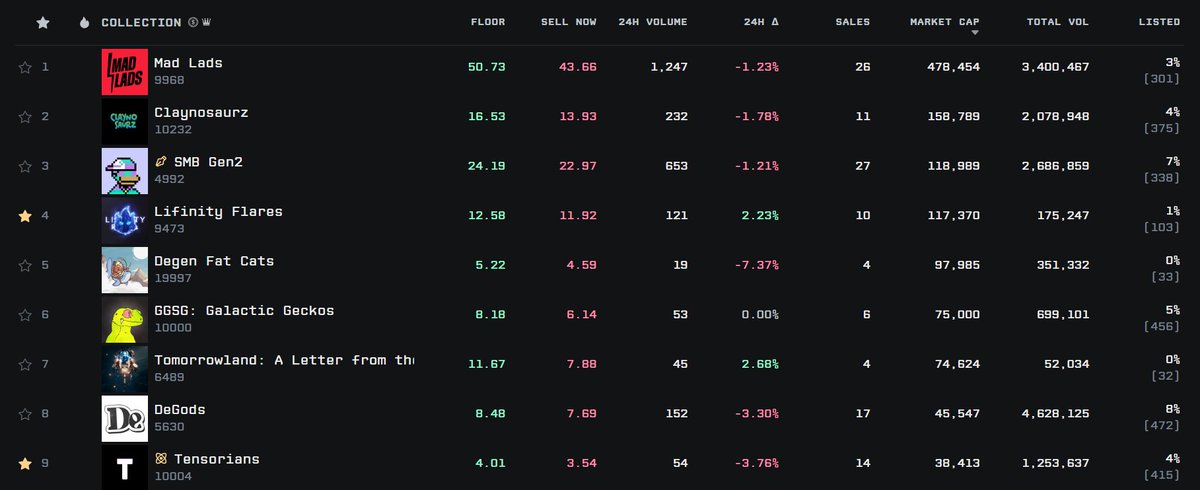
Task: Favorite Degen Fat Cats with its star
Action: click(x=25, y=265)
